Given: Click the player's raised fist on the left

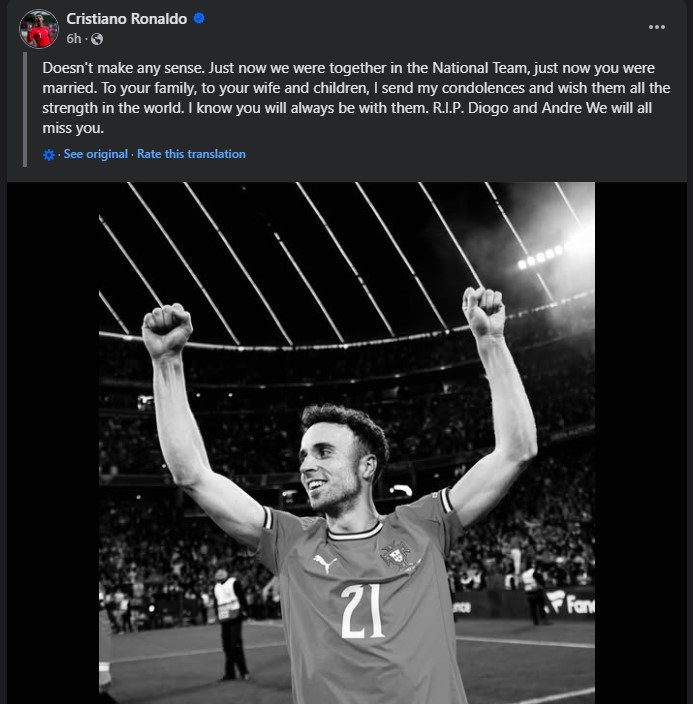Looking at the screenshot, I should pyautogui.click(x=166, y=329).
